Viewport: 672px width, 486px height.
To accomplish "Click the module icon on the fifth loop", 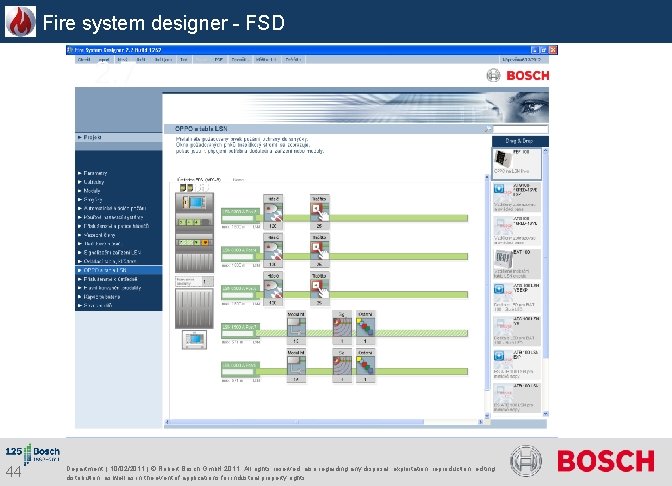I will tap(296, 366).
